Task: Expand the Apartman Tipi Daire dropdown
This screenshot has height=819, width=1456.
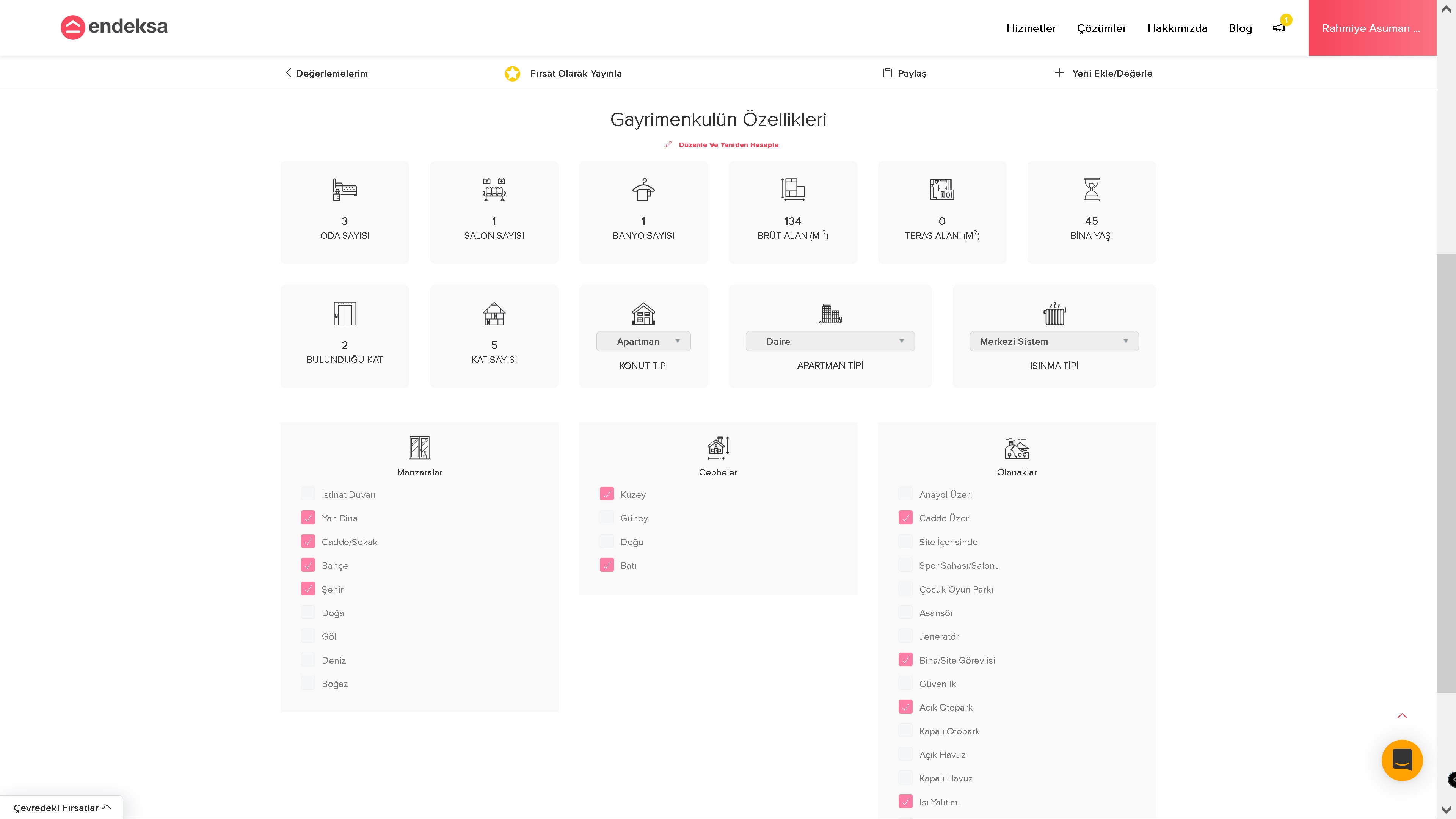Action: [x=830, y=341]
